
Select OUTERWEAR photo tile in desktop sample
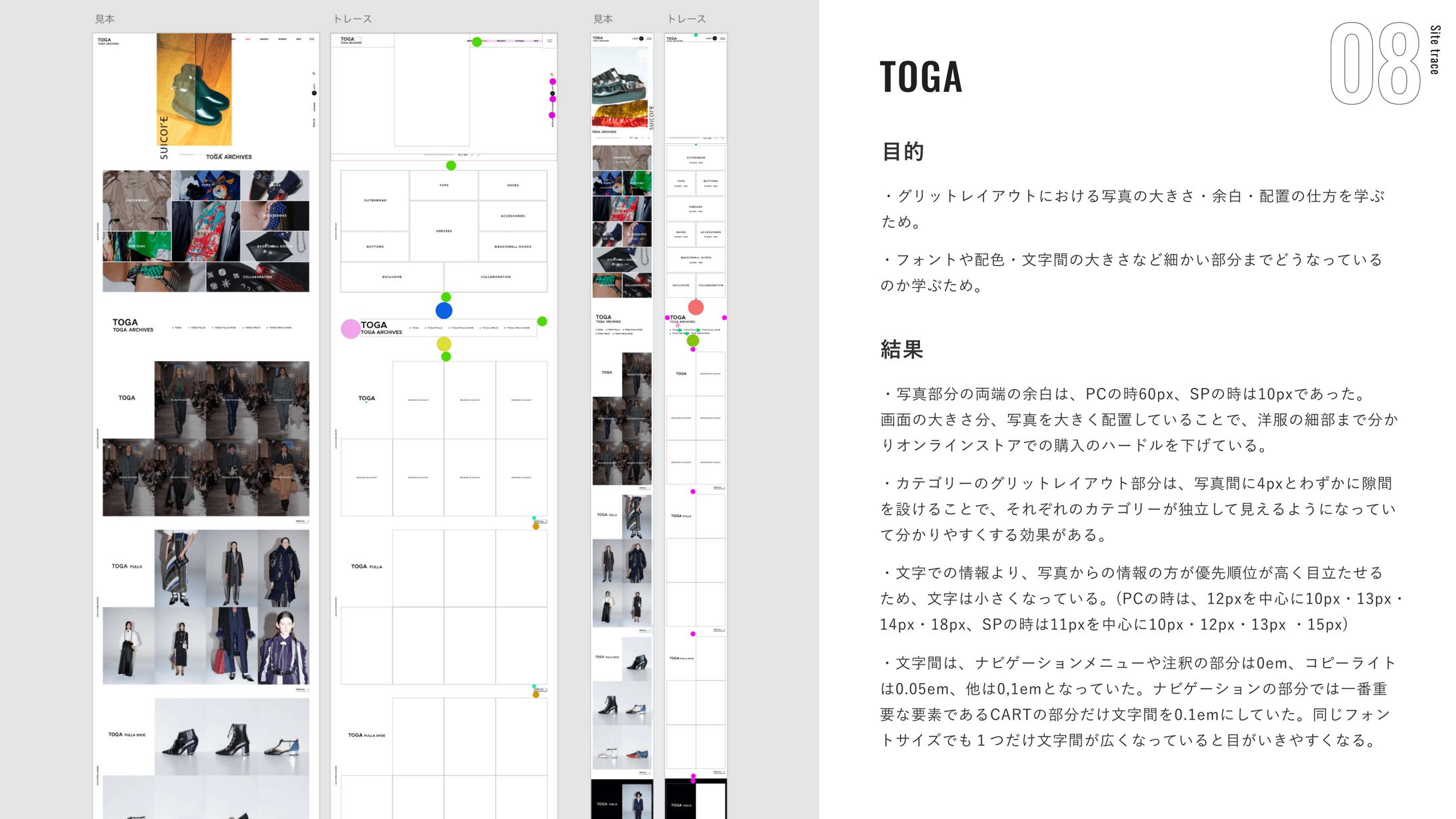[137, 200]
